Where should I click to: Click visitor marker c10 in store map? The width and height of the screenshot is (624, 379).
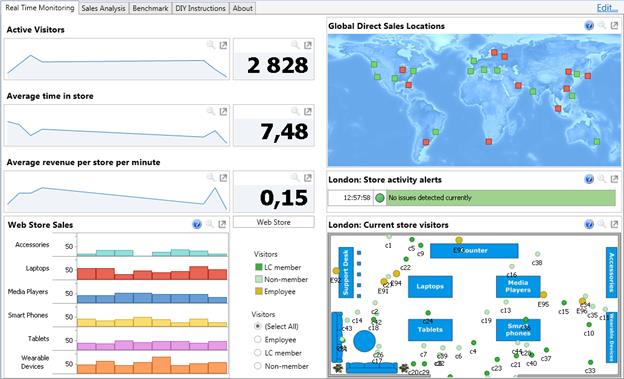point(589,325)
